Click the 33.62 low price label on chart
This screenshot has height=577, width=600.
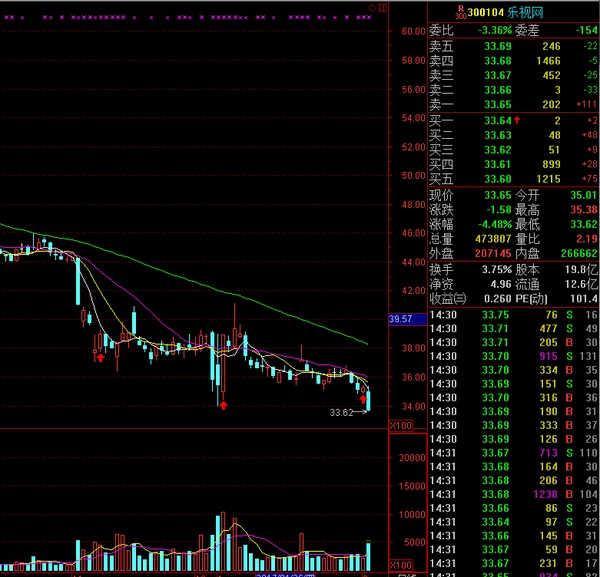(x=341, y=412)
